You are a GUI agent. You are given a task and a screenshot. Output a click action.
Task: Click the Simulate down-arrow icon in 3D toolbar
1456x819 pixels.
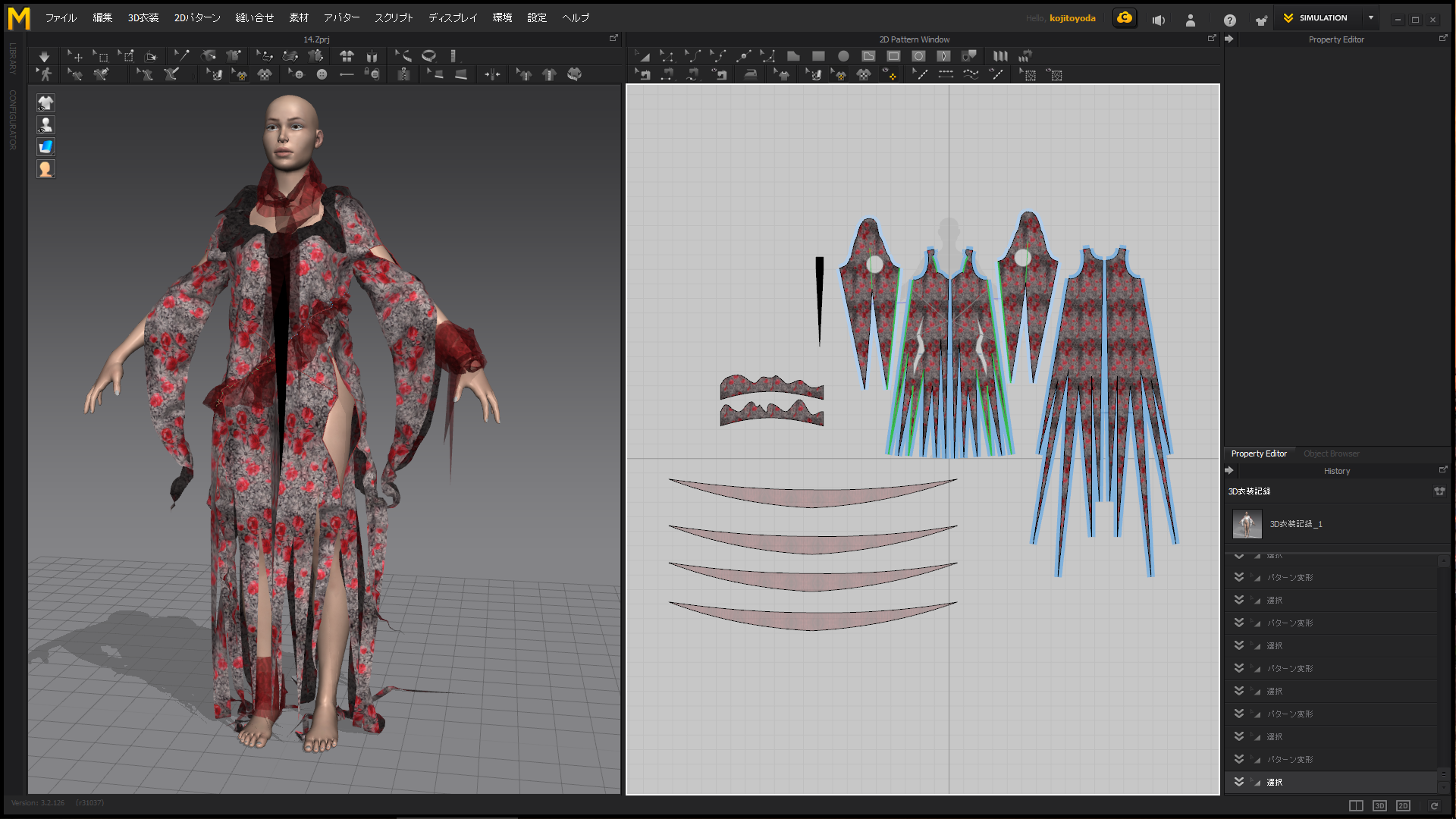point(44,56)
